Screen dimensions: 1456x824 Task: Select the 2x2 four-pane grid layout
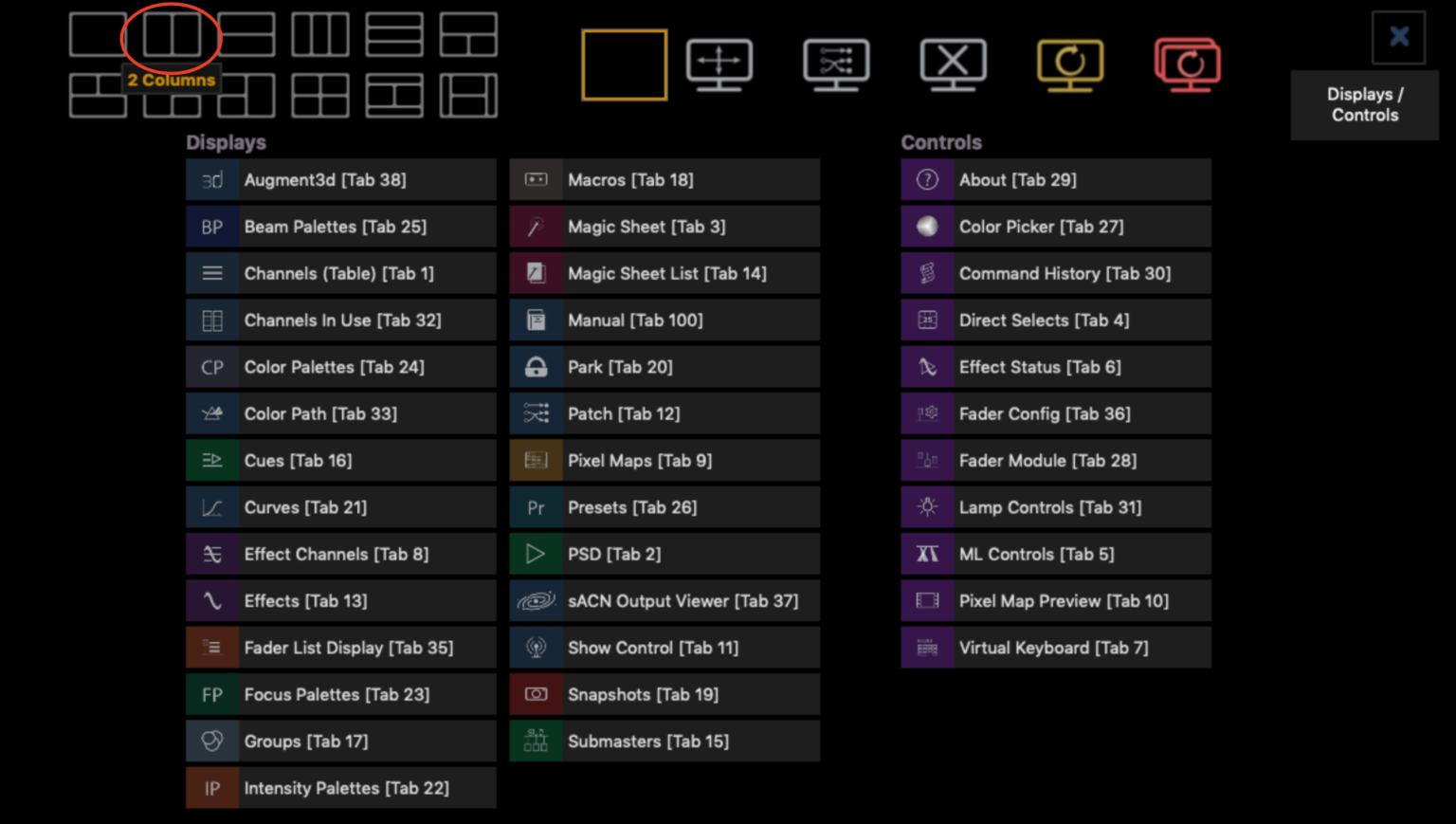[319, 96]
